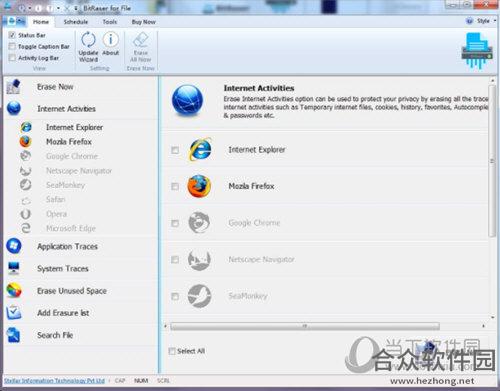Image resolution: width=500 pixels, height=391 pixels.
Task: Click the Mozilla Firefox label in sidebar tree
Action: (x=69, y=142)
